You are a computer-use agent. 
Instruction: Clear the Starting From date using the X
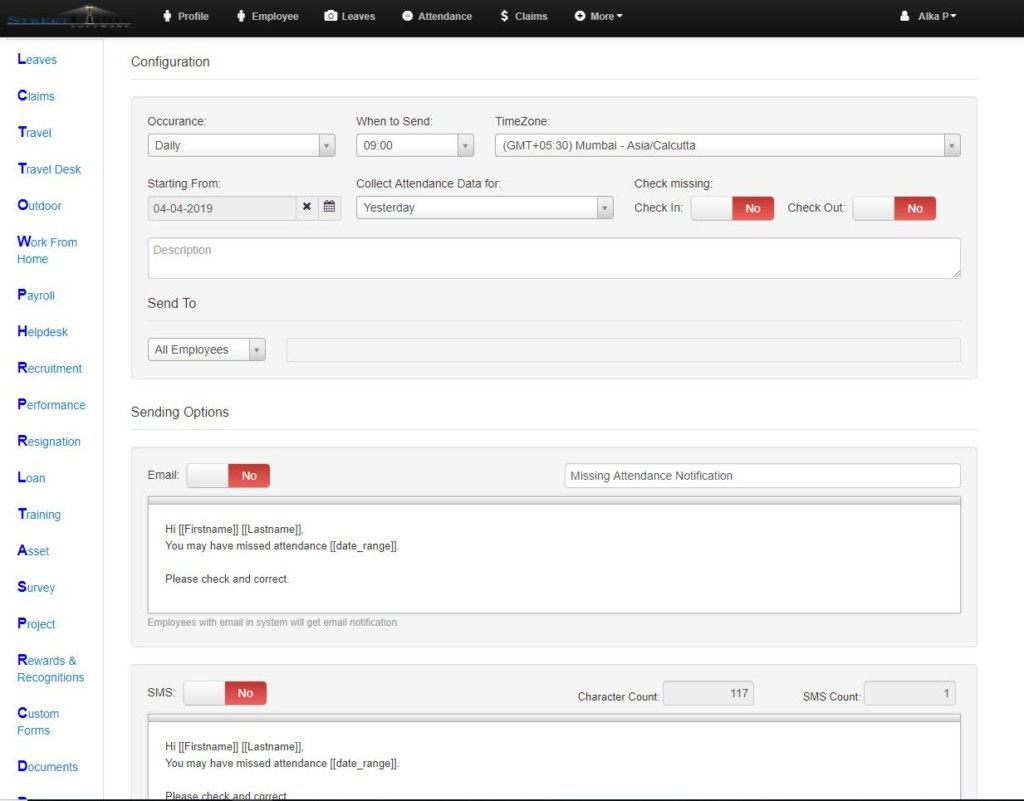pos(308,208)
